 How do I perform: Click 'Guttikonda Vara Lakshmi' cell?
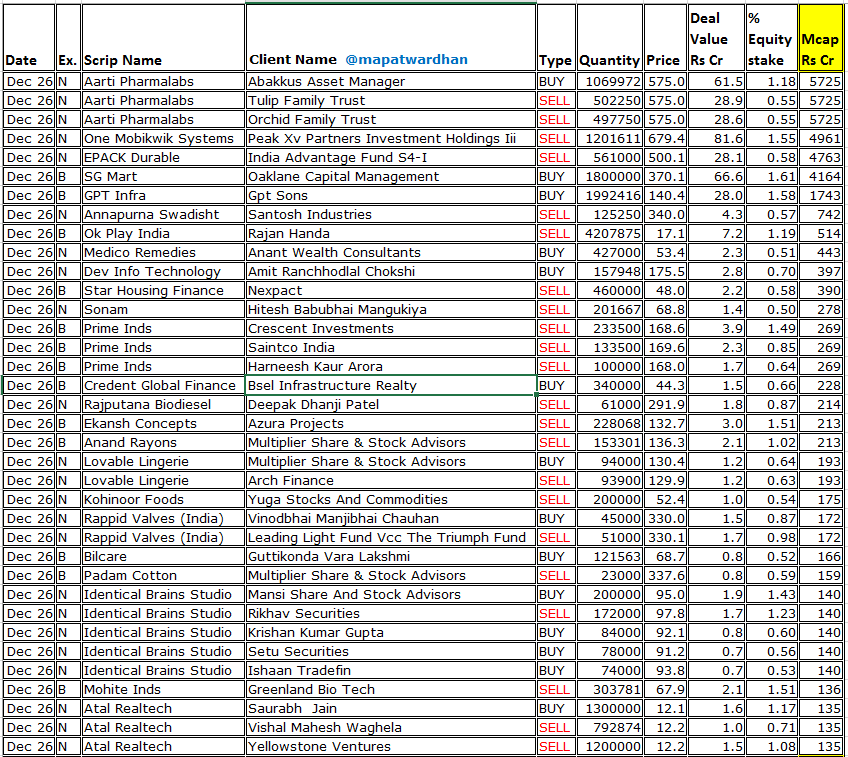pyautogui.click(x=391, y=556)
